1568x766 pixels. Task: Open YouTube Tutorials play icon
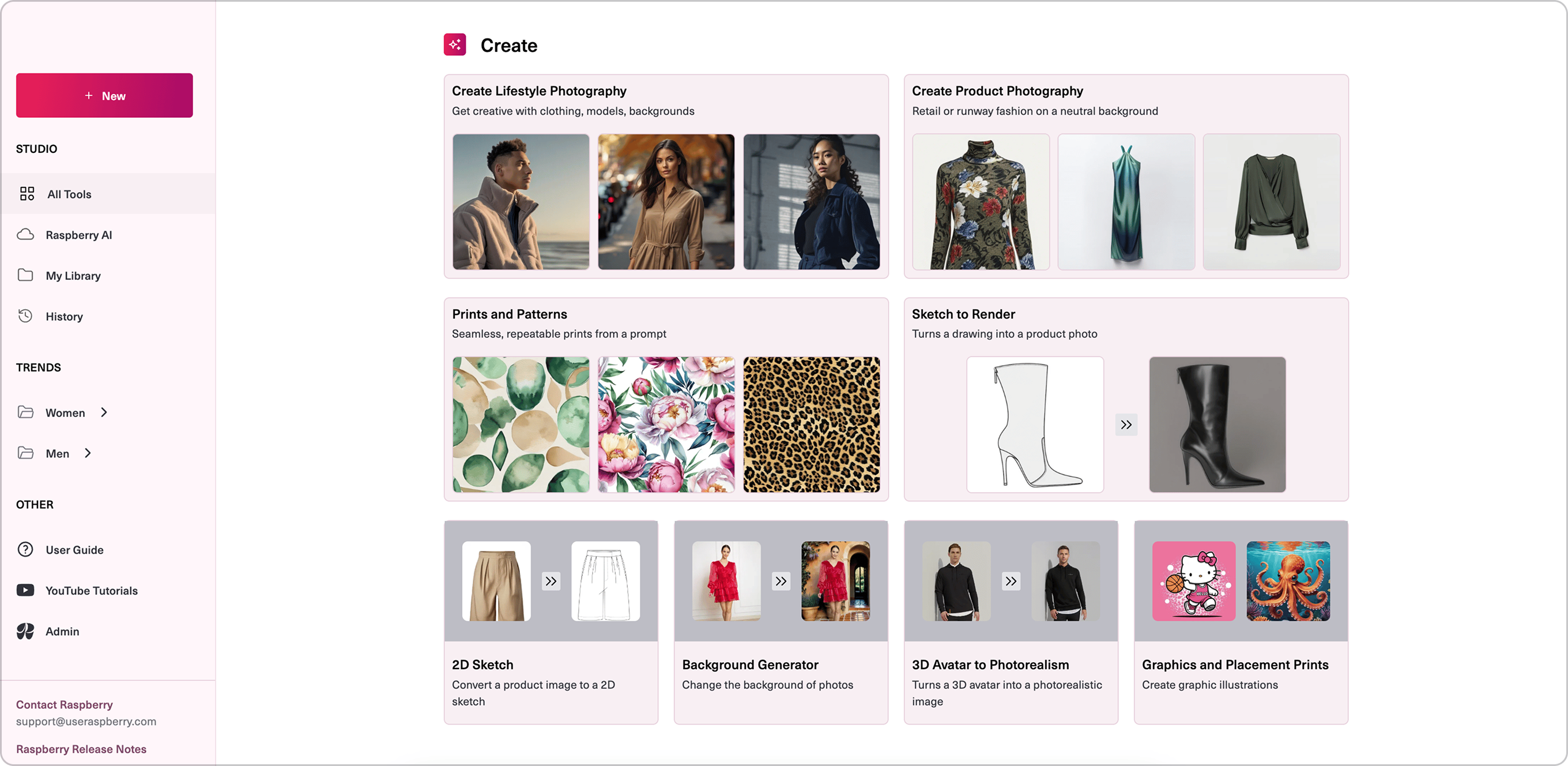coord(25,590)
